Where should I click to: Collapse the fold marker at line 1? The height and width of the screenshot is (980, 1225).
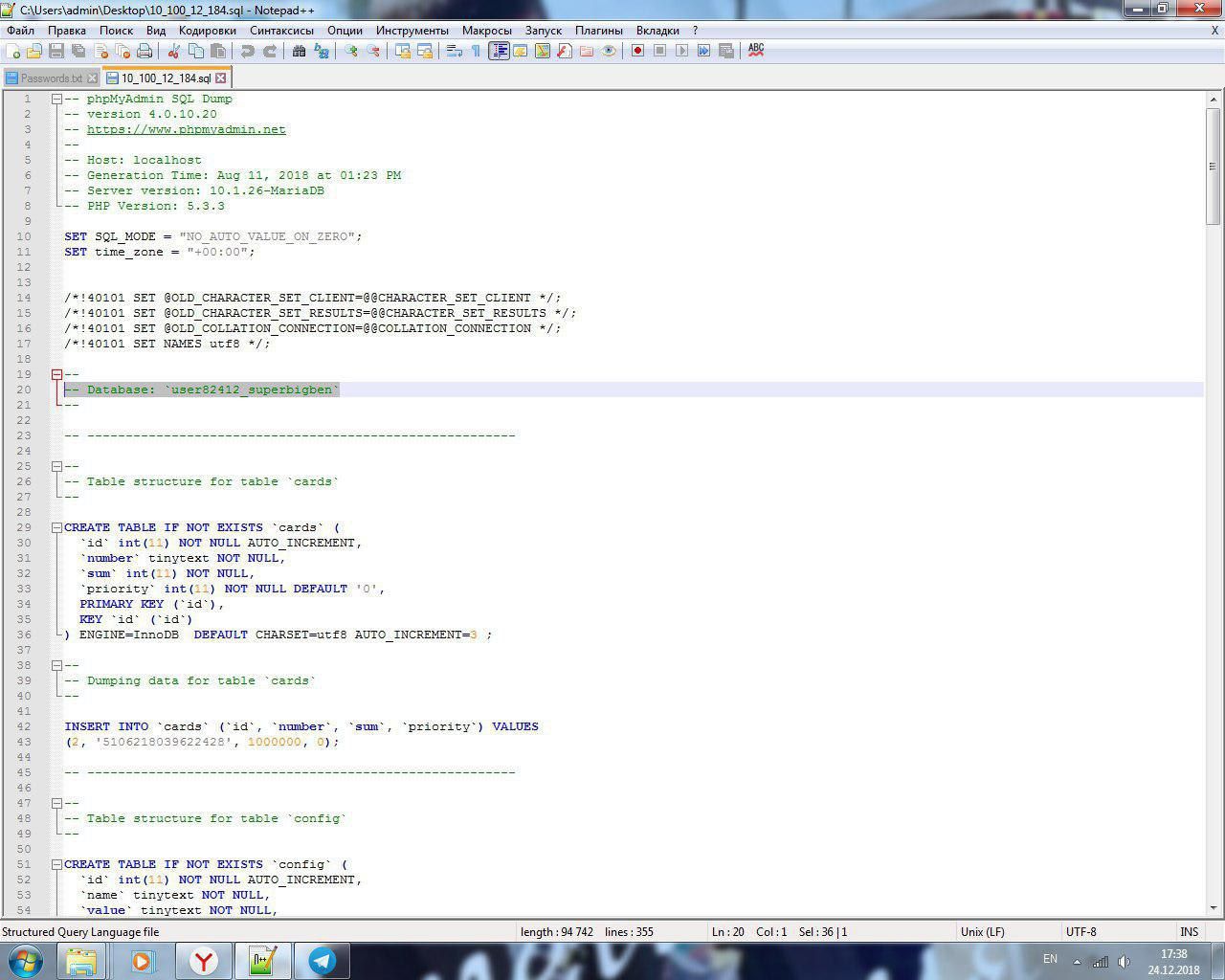click(56, 99)
